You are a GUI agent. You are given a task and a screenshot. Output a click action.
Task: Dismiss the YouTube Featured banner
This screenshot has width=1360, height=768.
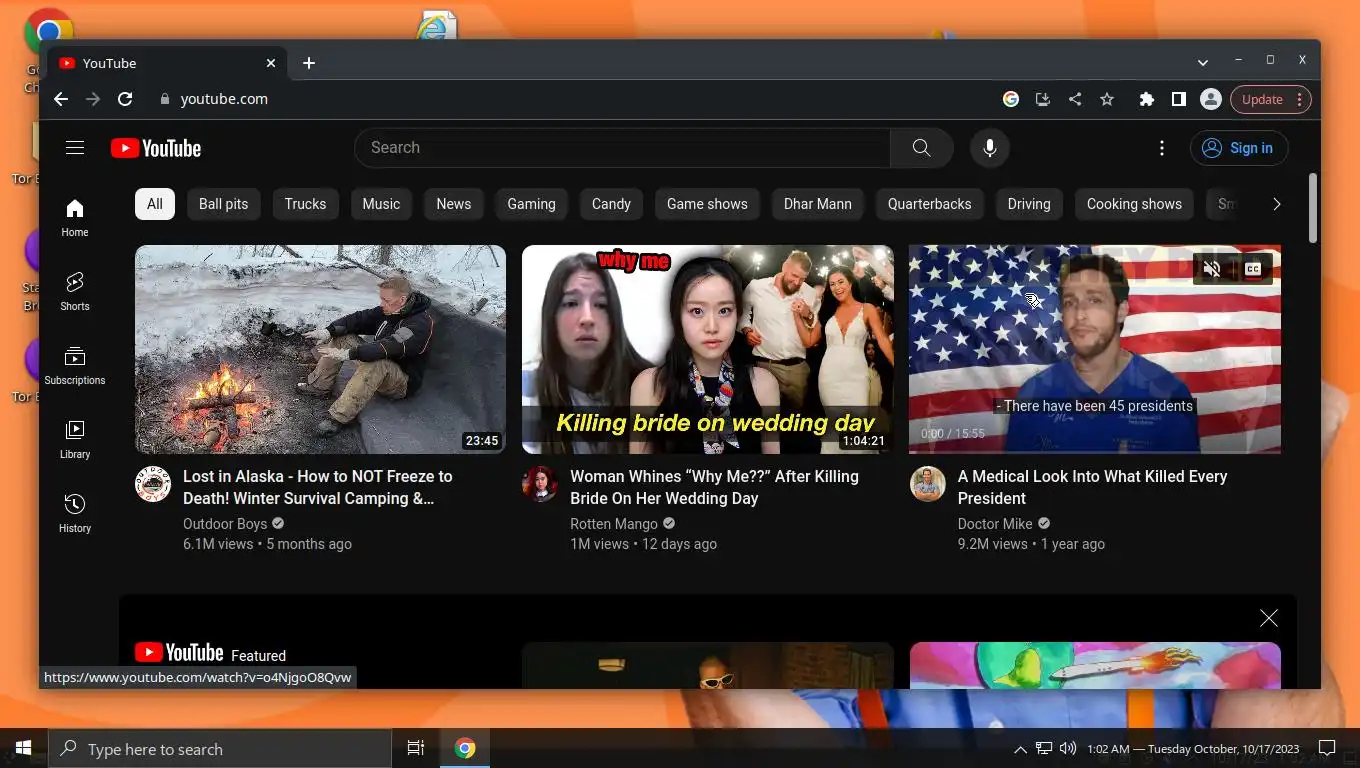1269,618
